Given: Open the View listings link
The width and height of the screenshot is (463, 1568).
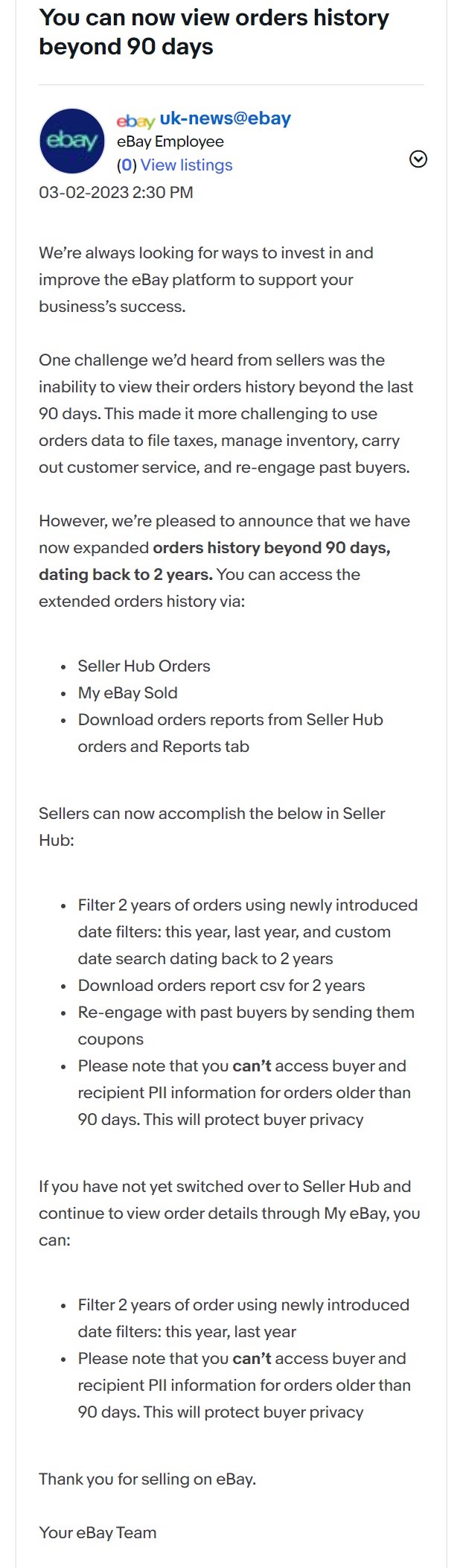Looking at the screenshot, I should (186, 165).
